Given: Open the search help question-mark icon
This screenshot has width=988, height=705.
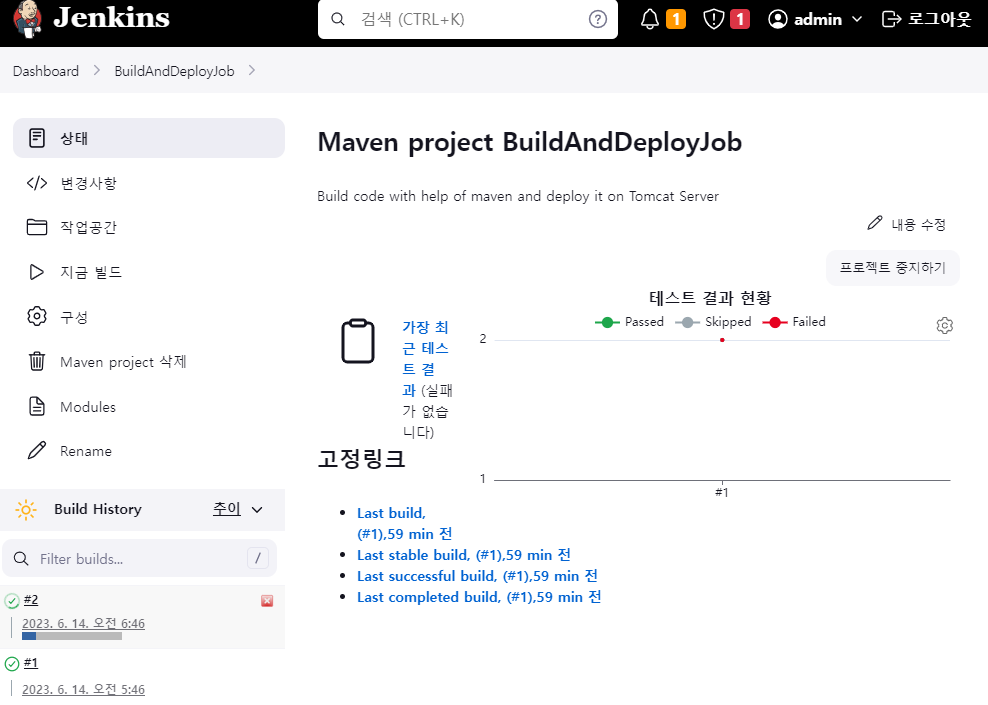Looking at the screenshot, I should pos(597,19).
